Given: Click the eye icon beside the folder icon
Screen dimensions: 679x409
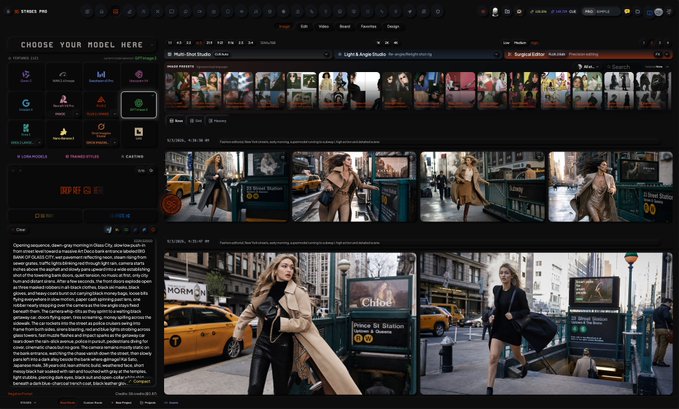Looking at the screenshot, I should [x=519, y=12].
